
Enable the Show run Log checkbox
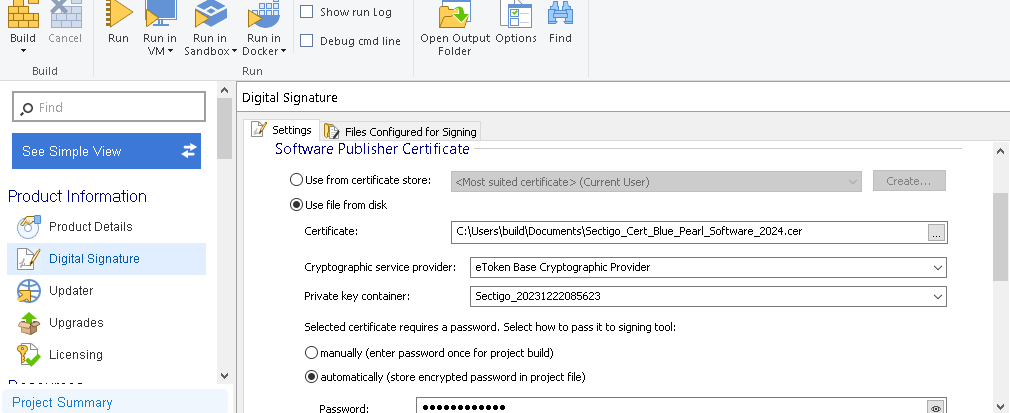pos(307,12)
